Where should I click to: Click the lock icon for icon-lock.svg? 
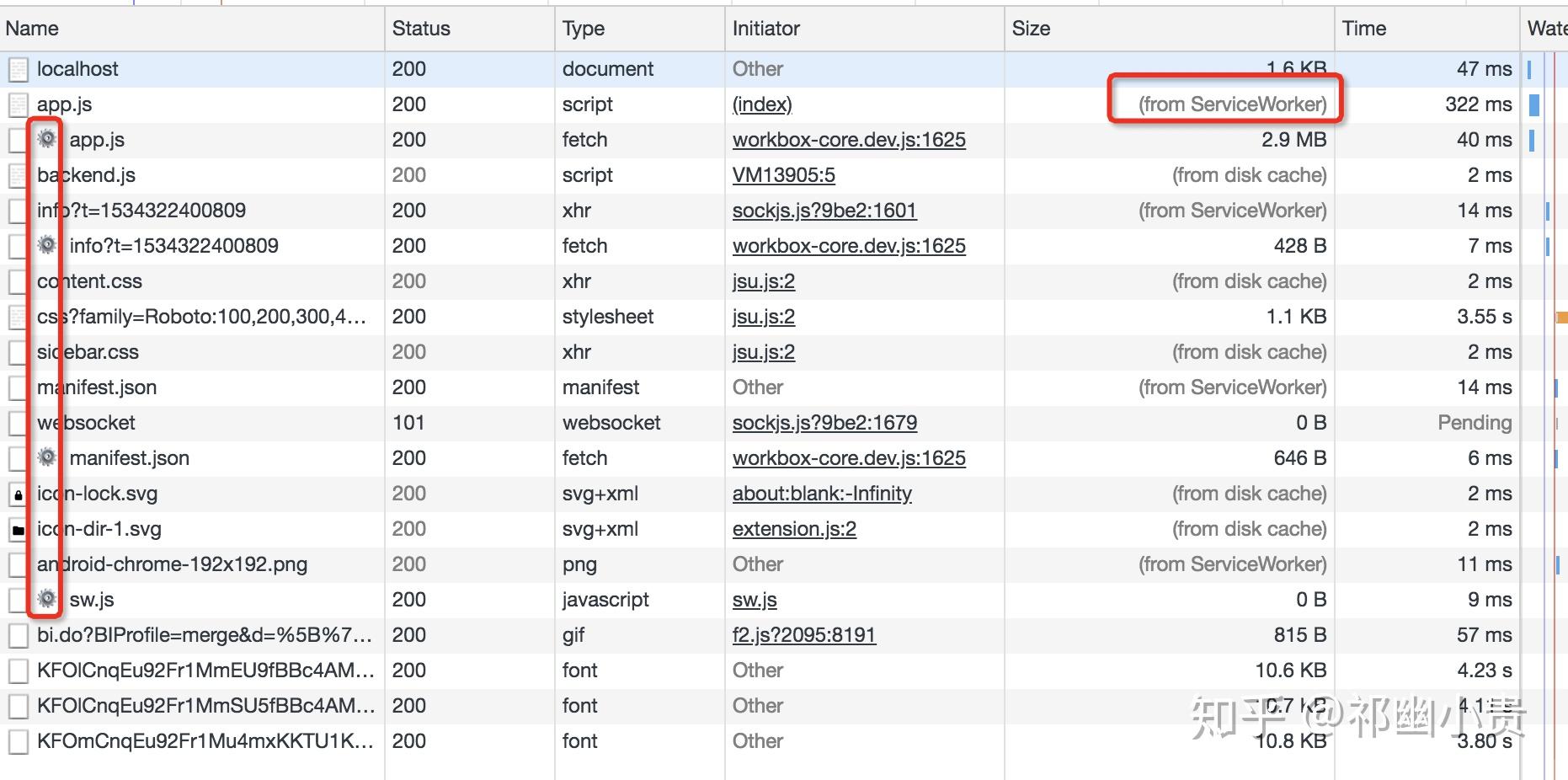click(x=18, y=494)
